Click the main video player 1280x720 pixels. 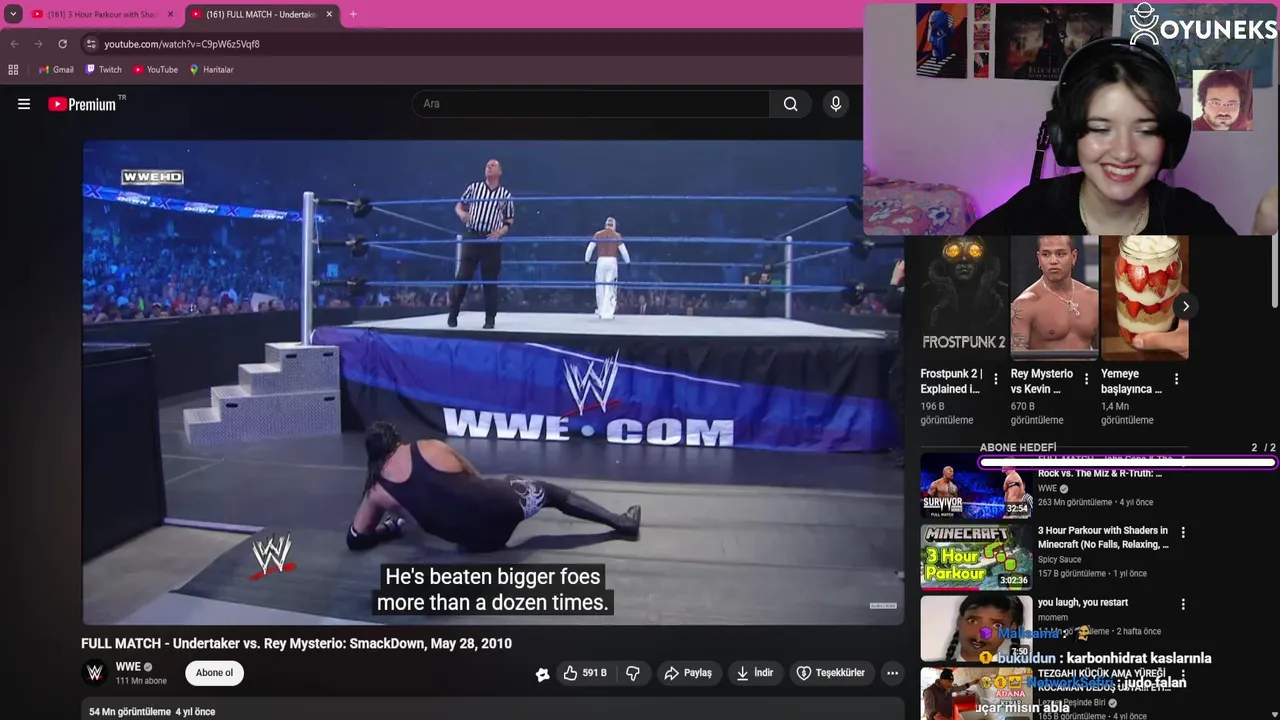coord(493,383)
